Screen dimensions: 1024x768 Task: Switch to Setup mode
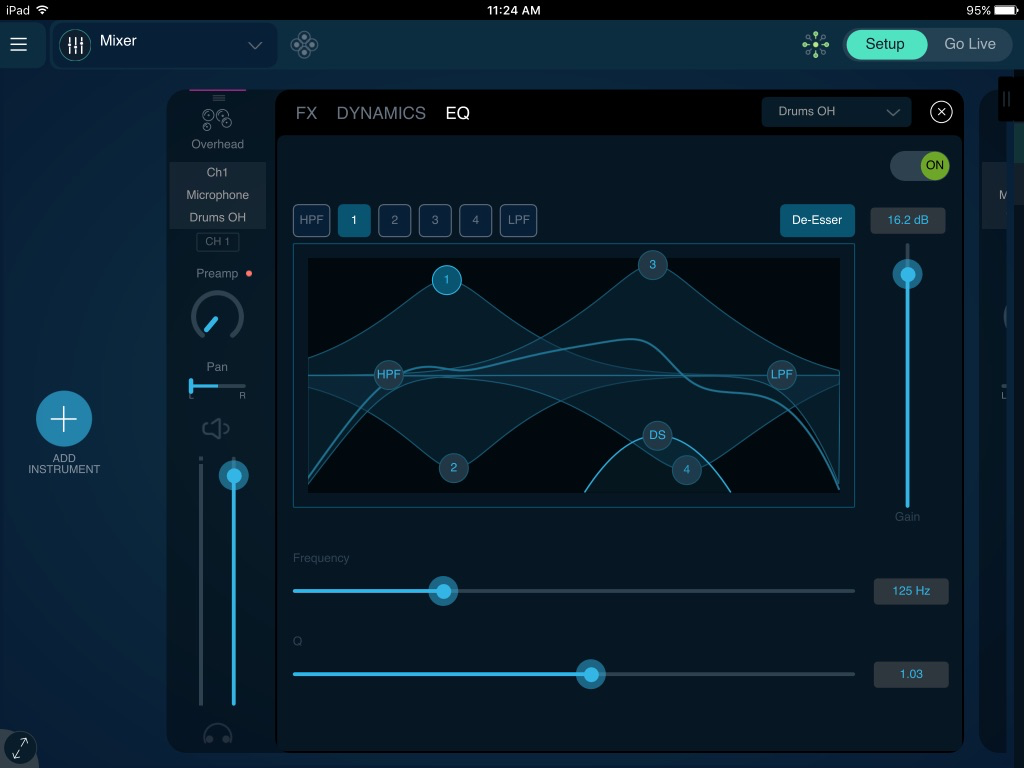pyautogui.click(x=886, y=44)
